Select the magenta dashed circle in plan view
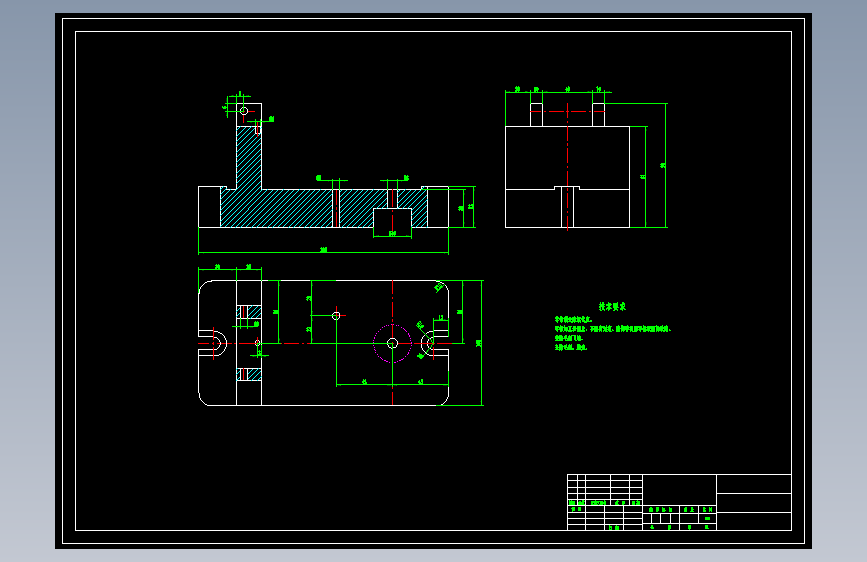The image size is (867, 562). pyautogui.click(x=393, y=344)
